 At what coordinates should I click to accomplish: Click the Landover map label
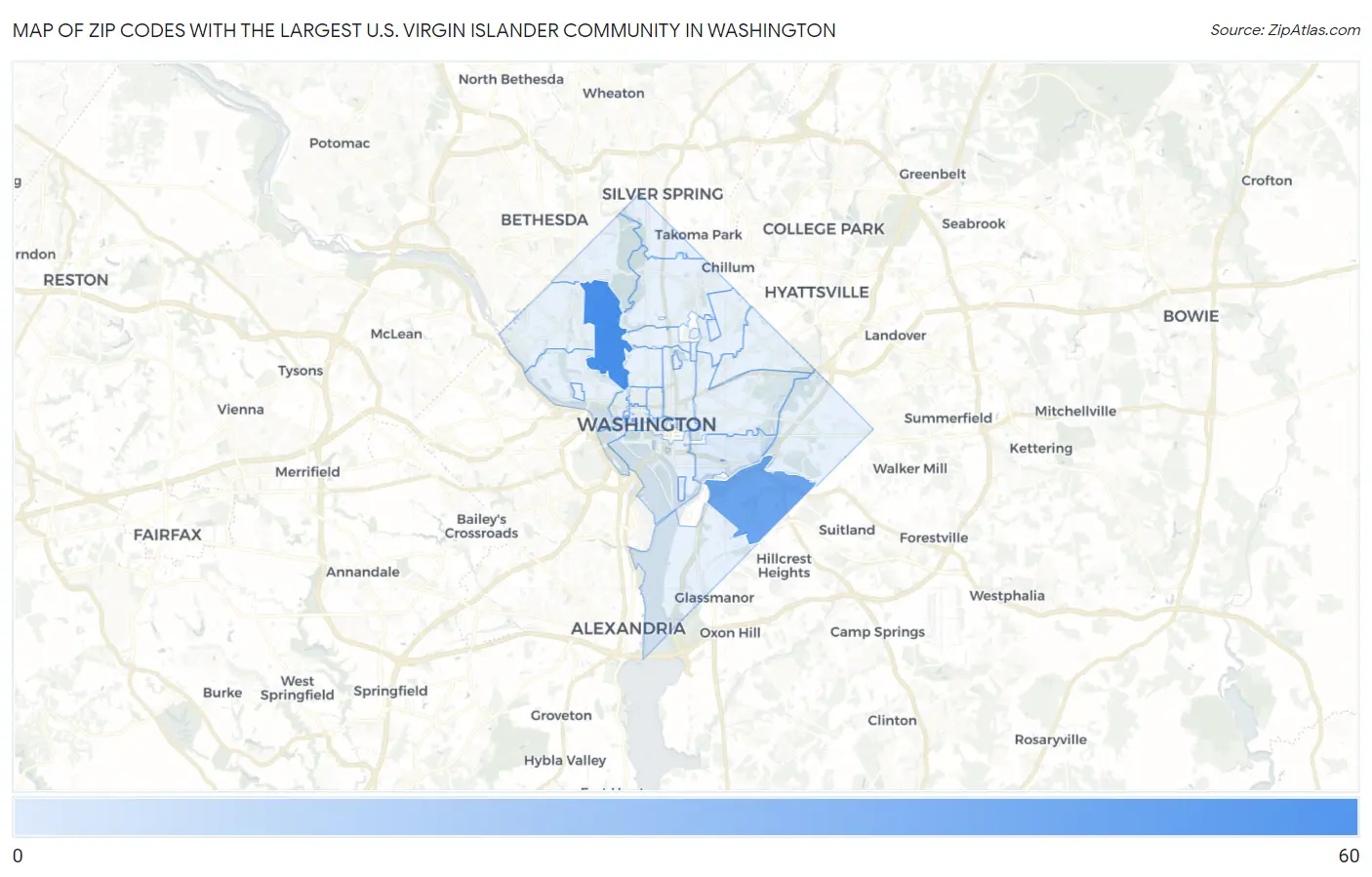click(896, 336)
